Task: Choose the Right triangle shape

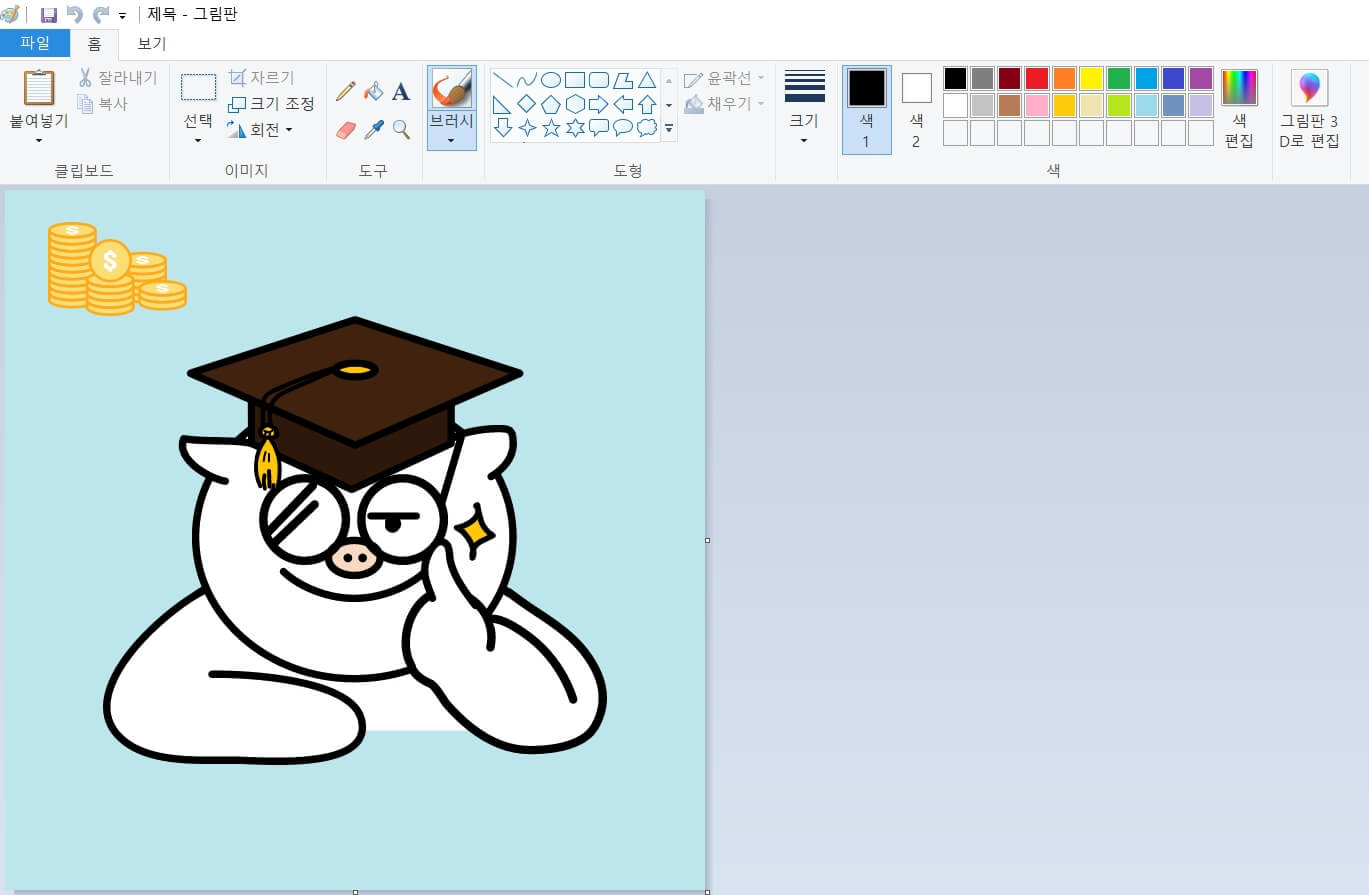Action: 503,104
